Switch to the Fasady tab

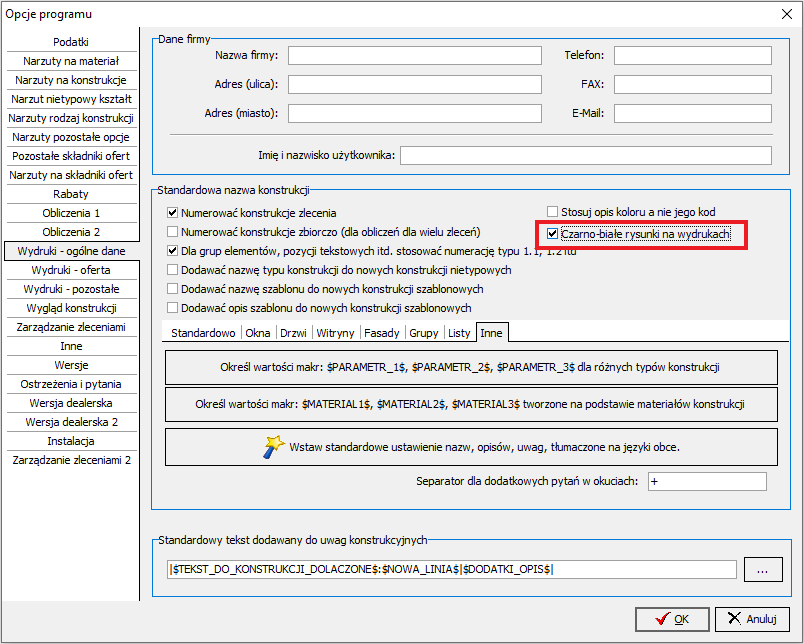[380, 332]
